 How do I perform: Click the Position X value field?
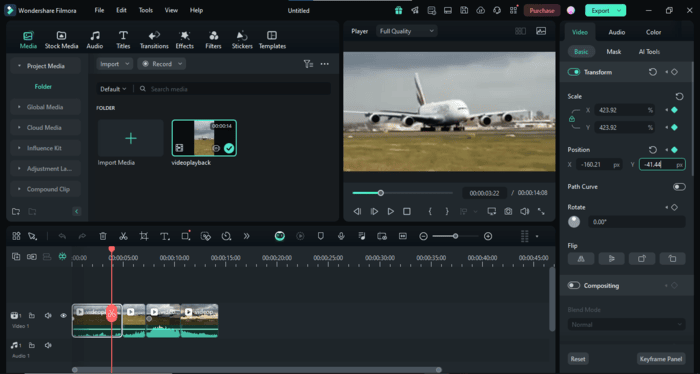point(599,165)
